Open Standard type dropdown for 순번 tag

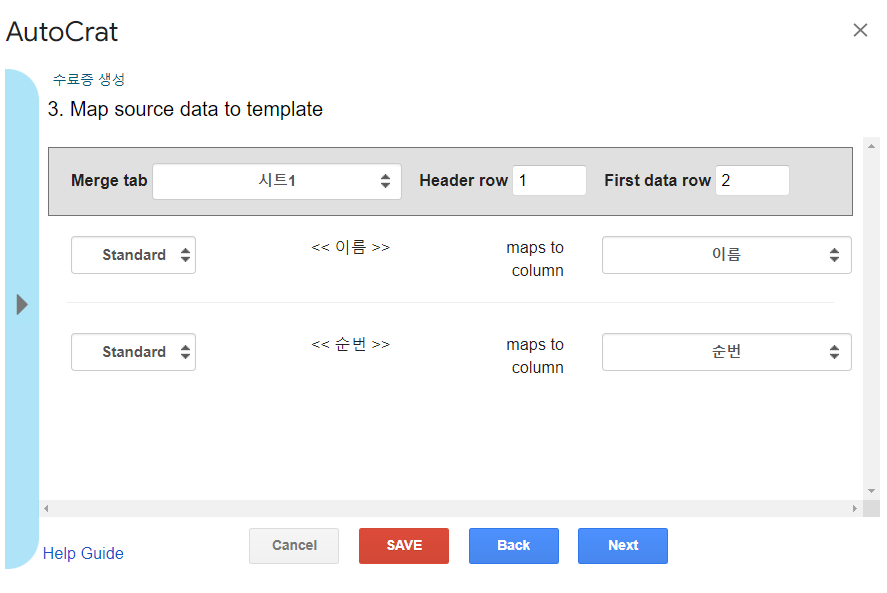coord(133,352)
